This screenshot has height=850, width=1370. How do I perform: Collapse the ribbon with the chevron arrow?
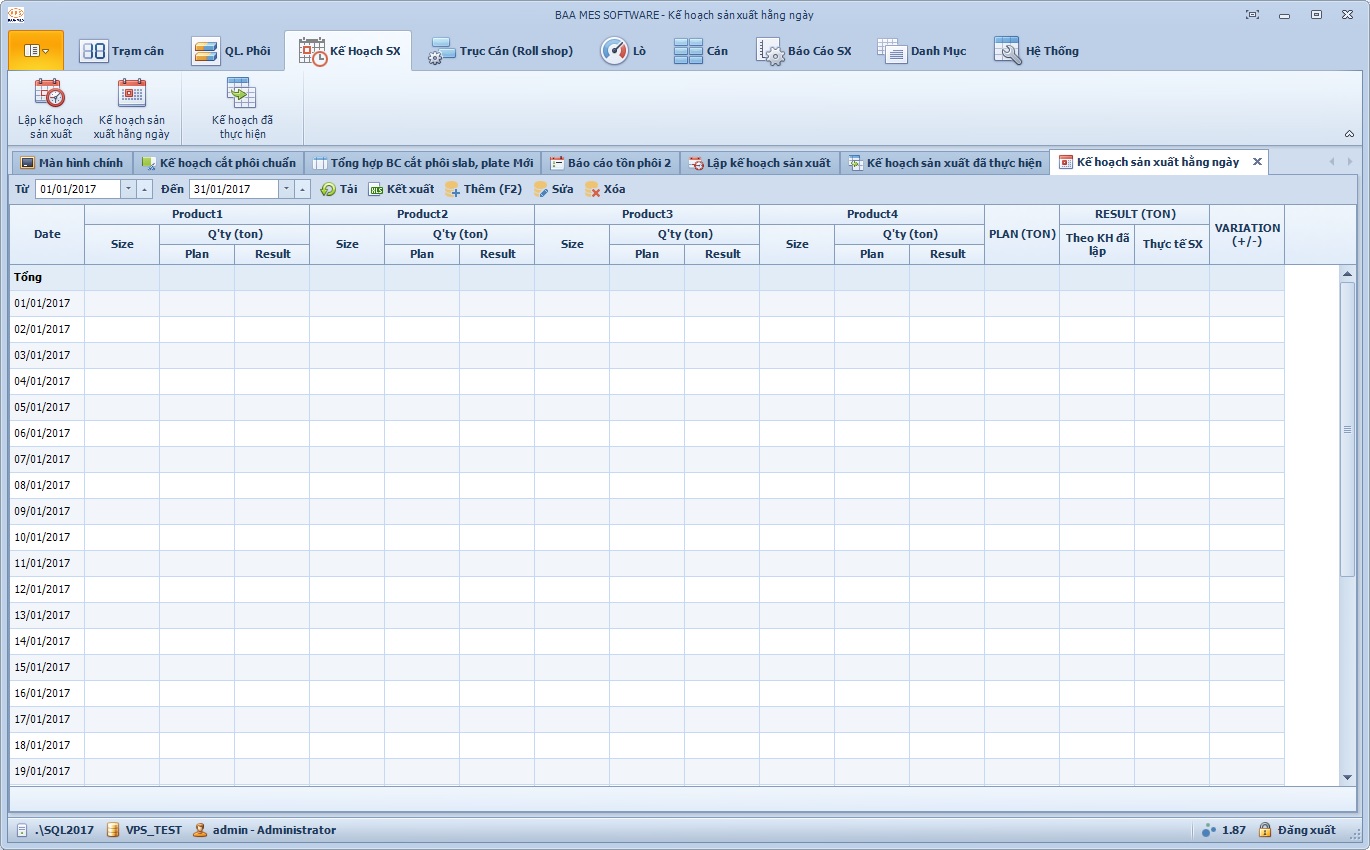(1349, 134)
